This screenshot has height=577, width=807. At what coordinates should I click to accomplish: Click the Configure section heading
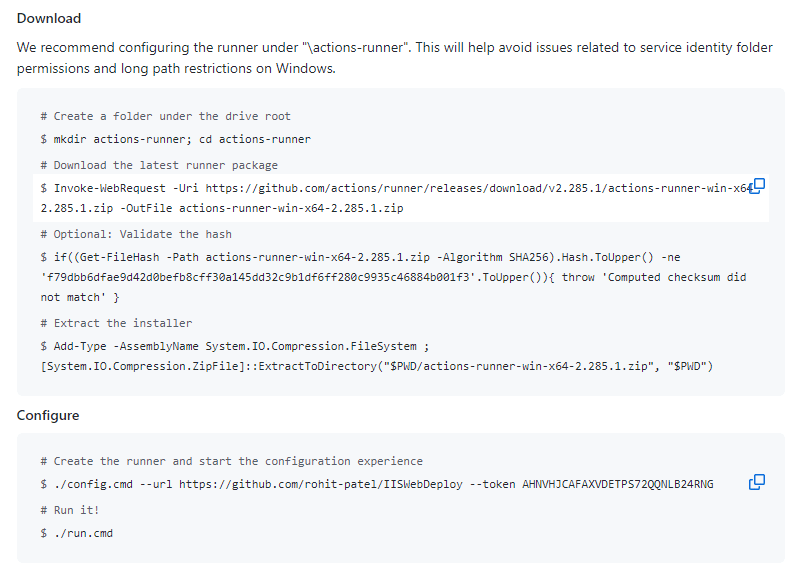[48, 415]
